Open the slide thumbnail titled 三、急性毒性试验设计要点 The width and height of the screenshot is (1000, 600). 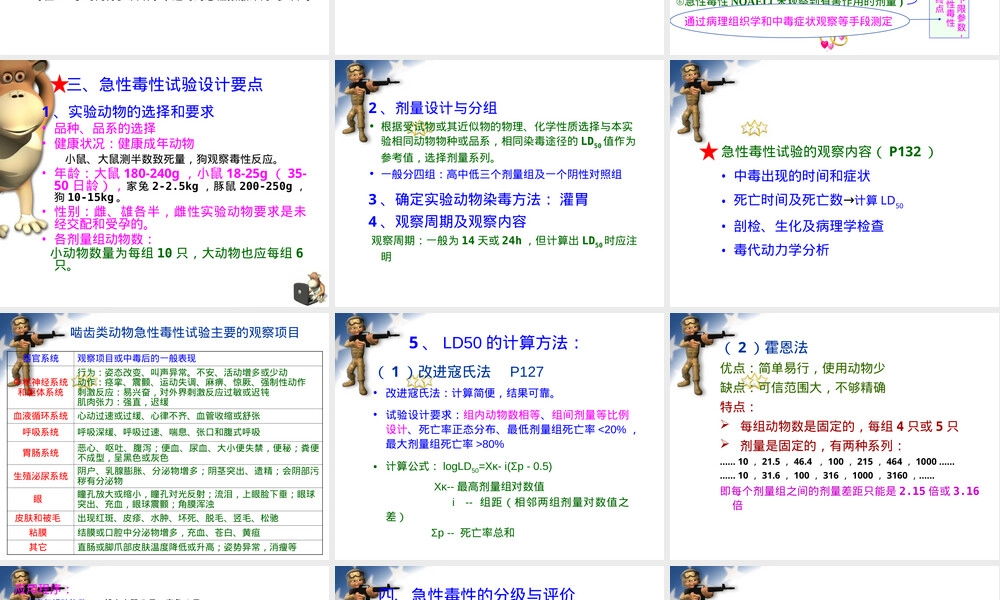[x=165, y=183]
